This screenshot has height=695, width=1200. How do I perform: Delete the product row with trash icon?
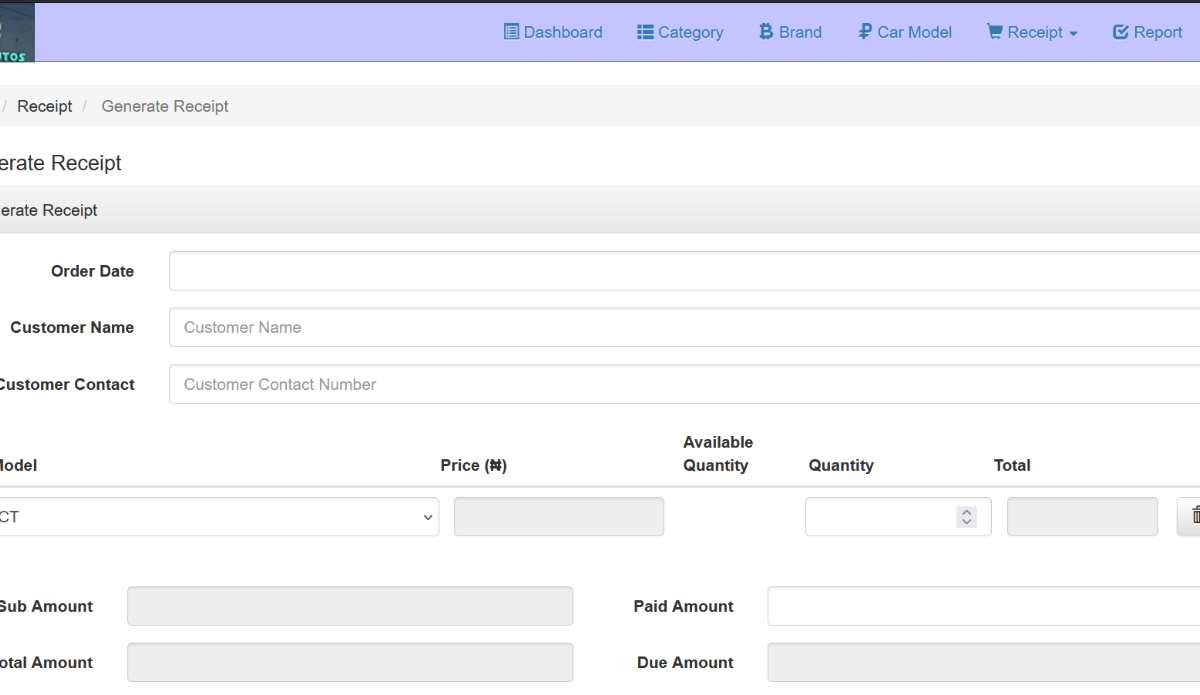(x=1193, y=516)
